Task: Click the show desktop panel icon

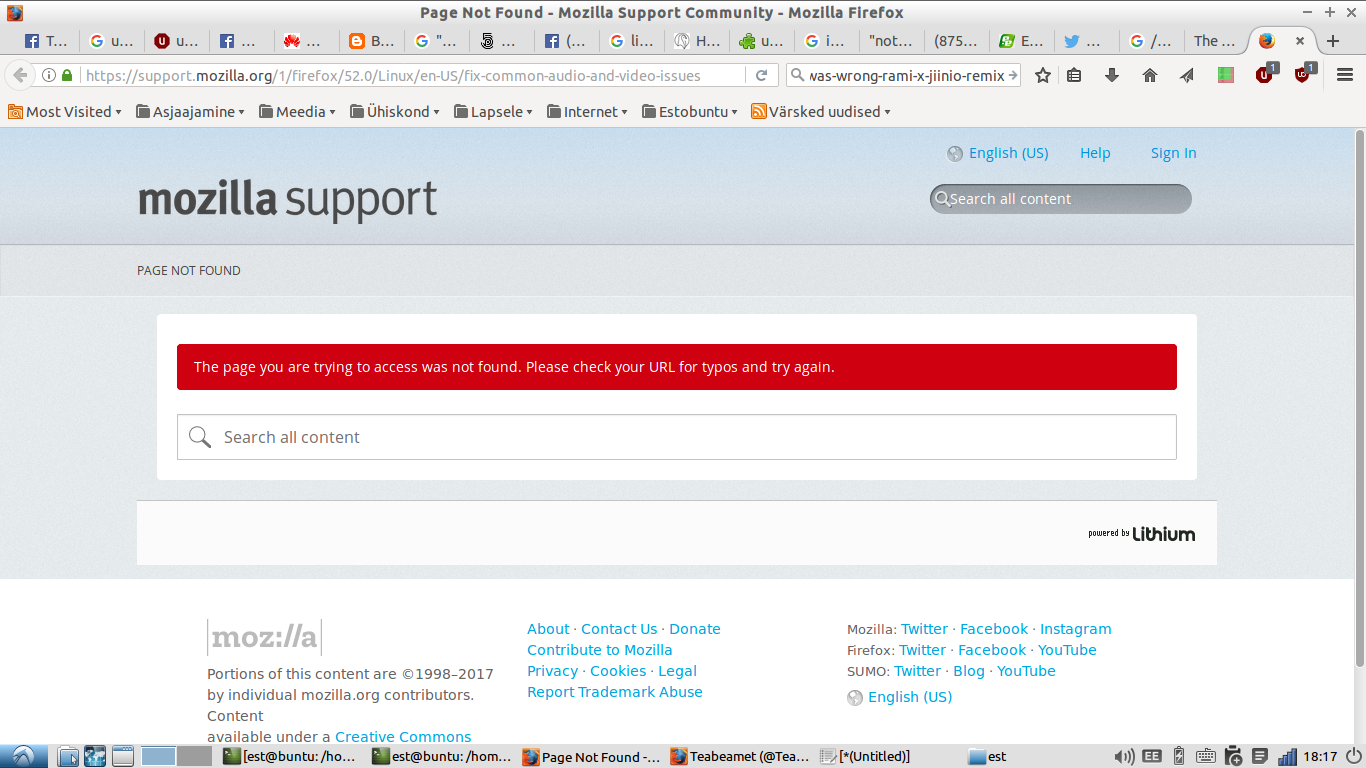Action: point(123,756)
